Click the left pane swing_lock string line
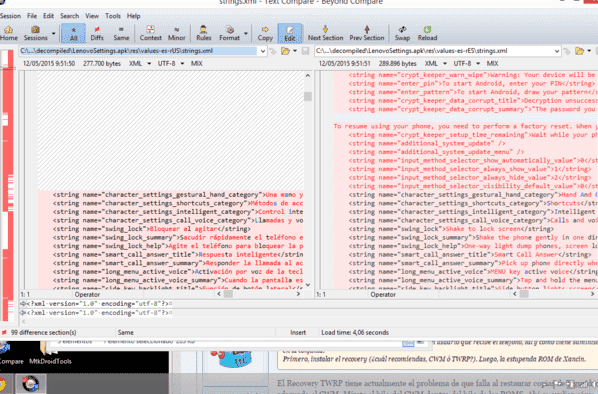598x394 pixels. point(151,229)
